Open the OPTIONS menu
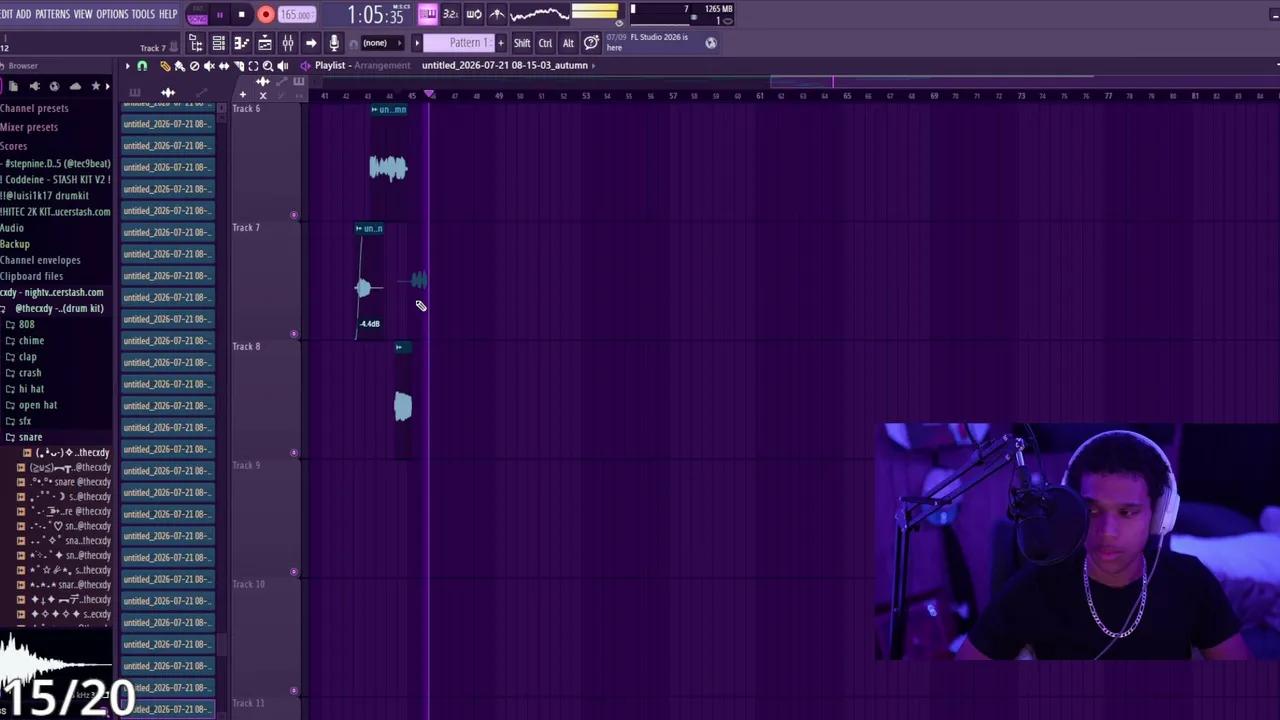This screenshot has width=1280, height=720. (112, 14)
